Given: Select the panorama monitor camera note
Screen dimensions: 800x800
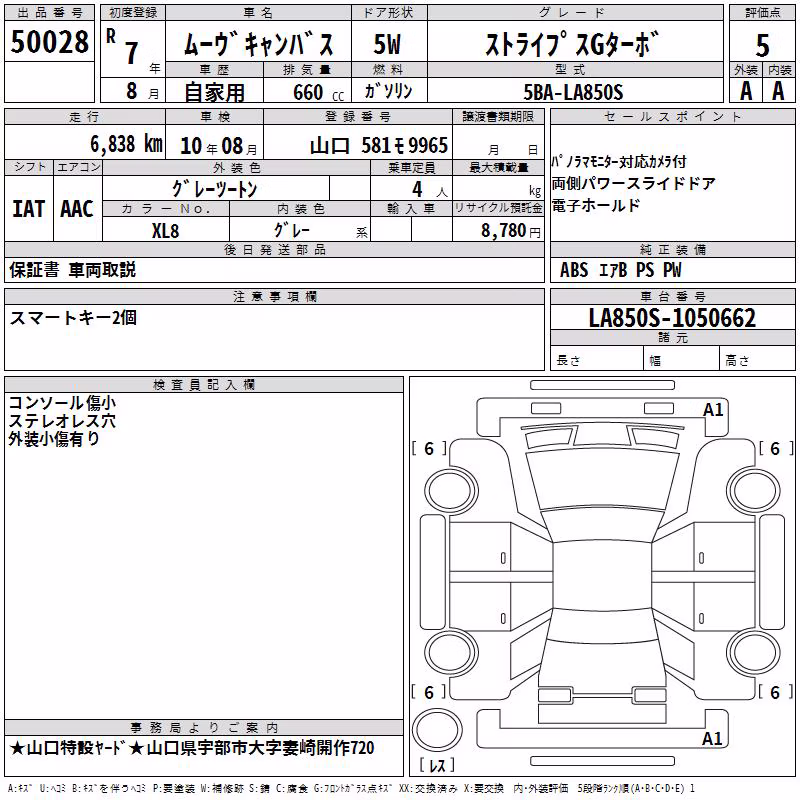Looking at the screenshot, I should coord(618,162).
